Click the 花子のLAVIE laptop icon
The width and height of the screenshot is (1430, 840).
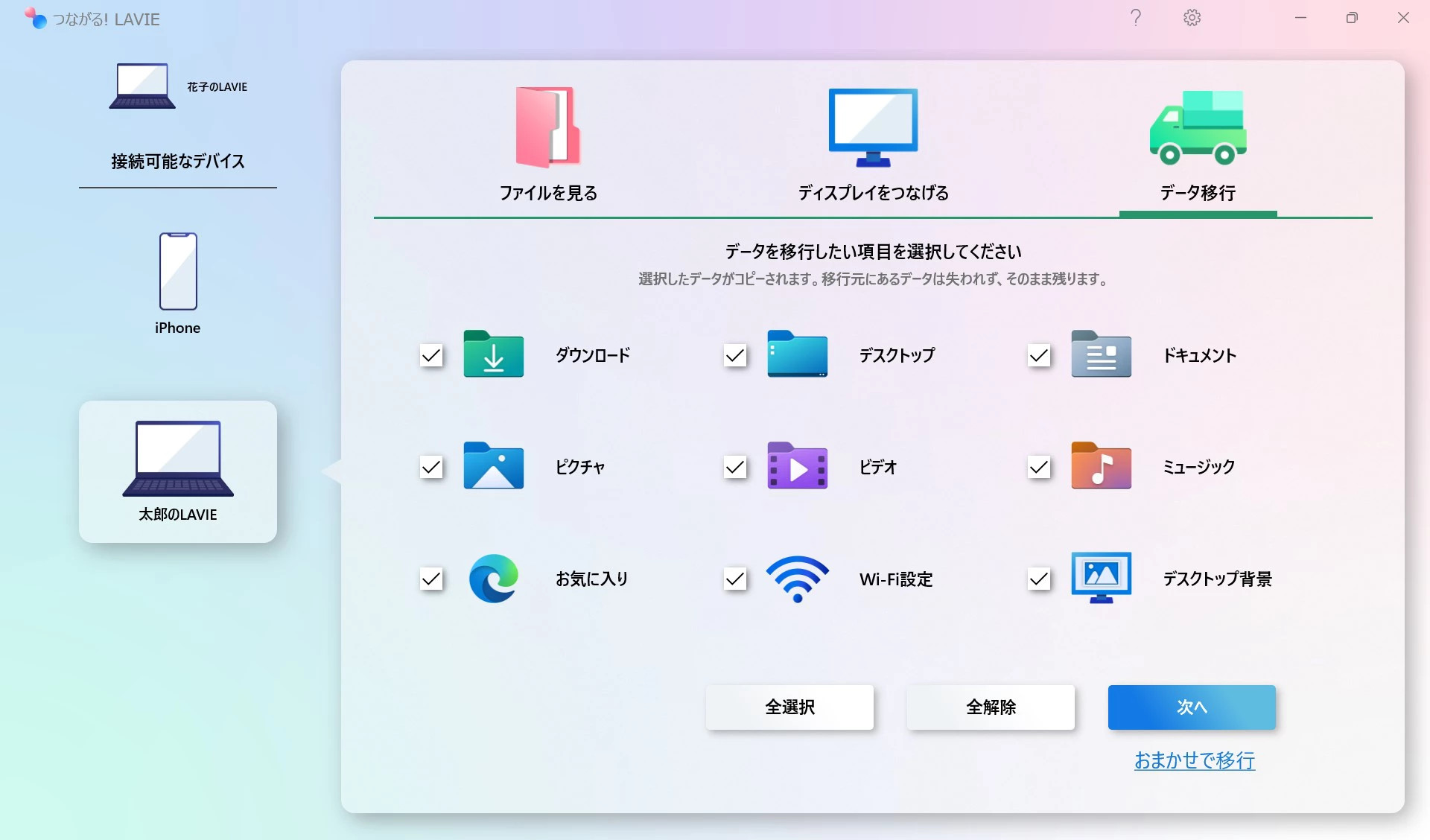142,86
